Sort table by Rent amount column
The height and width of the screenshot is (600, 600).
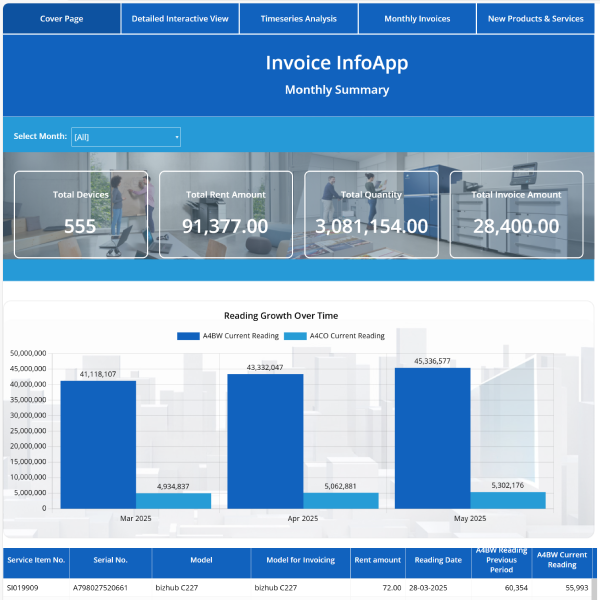point(376,561)
